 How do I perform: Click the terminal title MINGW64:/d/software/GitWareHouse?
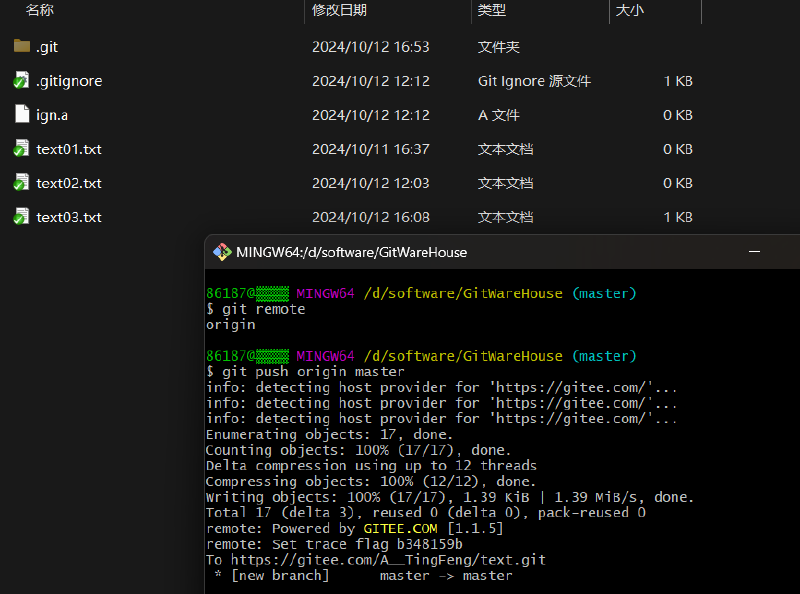point(352,252)
